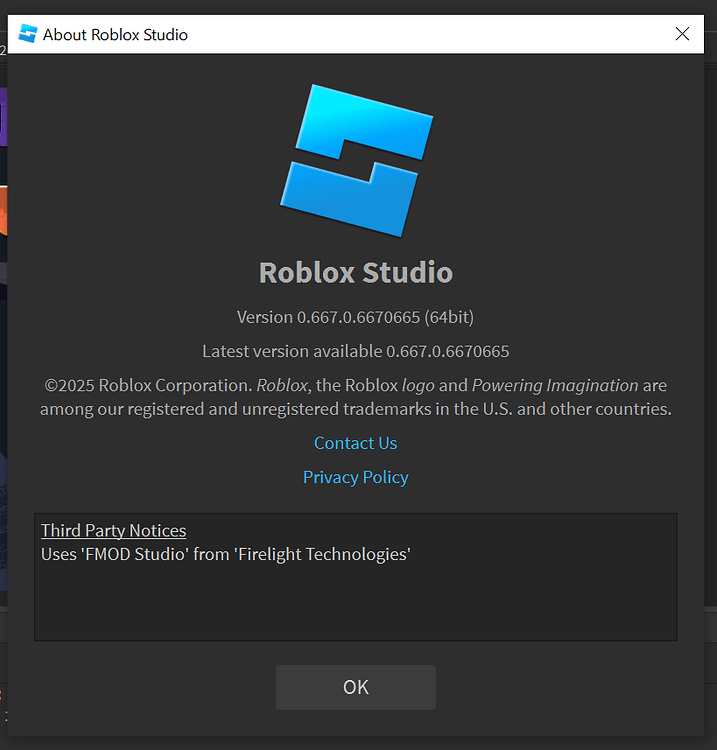Click the About Roblox Studio title text

click(115, 34)
